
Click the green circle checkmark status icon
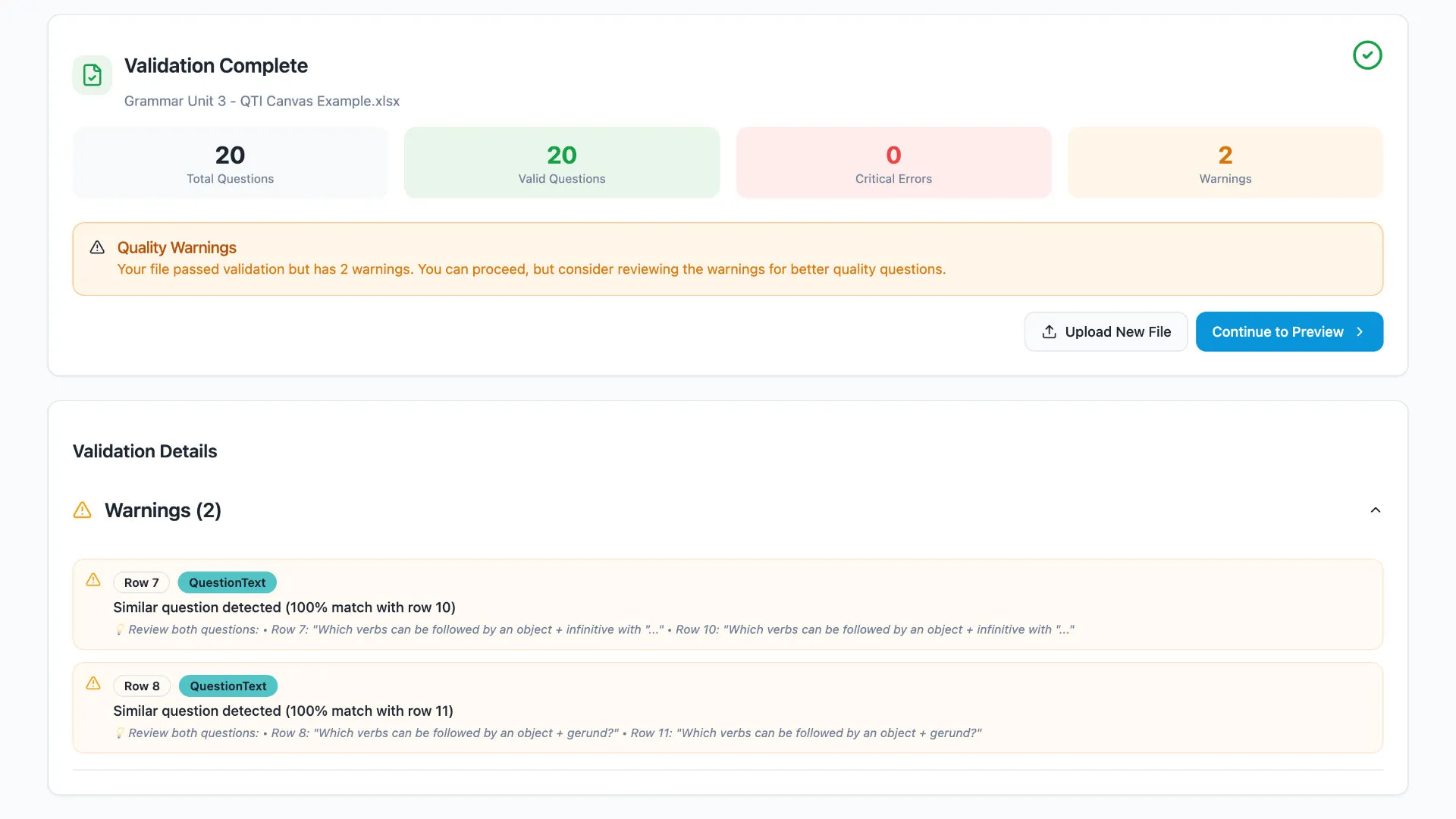pyautogui.click(x=1367, y=55)
